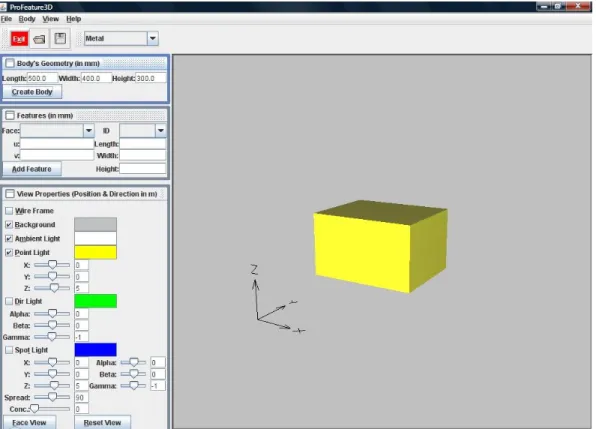Click the Spot Light Gamma slider
Screen dimensions: 596x429
pyautogui.click(x=133, y=386)
